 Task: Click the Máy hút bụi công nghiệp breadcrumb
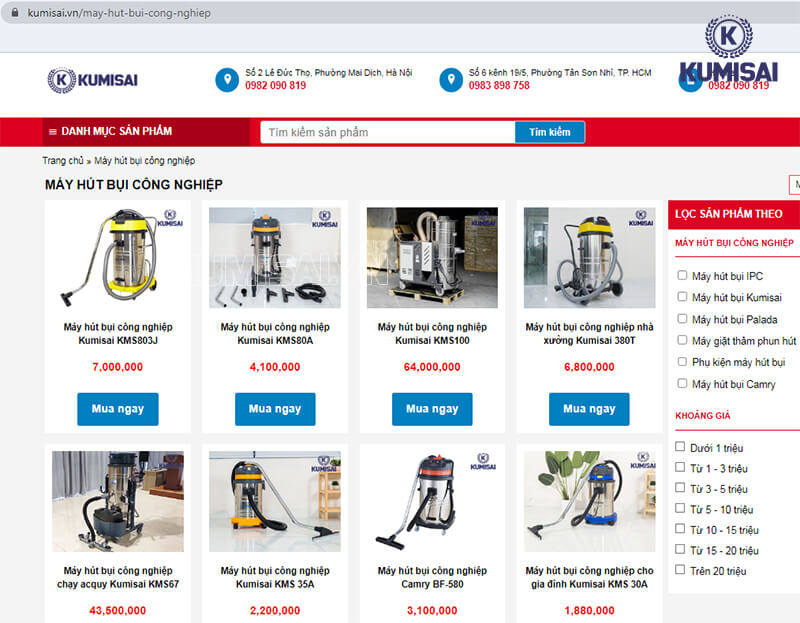coord(144,161)
